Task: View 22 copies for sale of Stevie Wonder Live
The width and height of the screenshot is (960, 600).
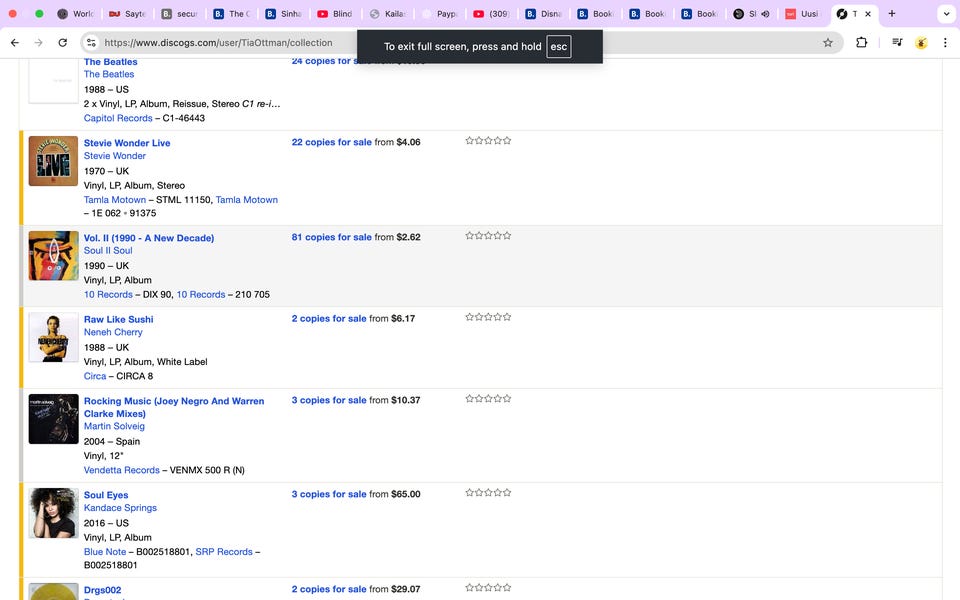Action: (331, 142)
